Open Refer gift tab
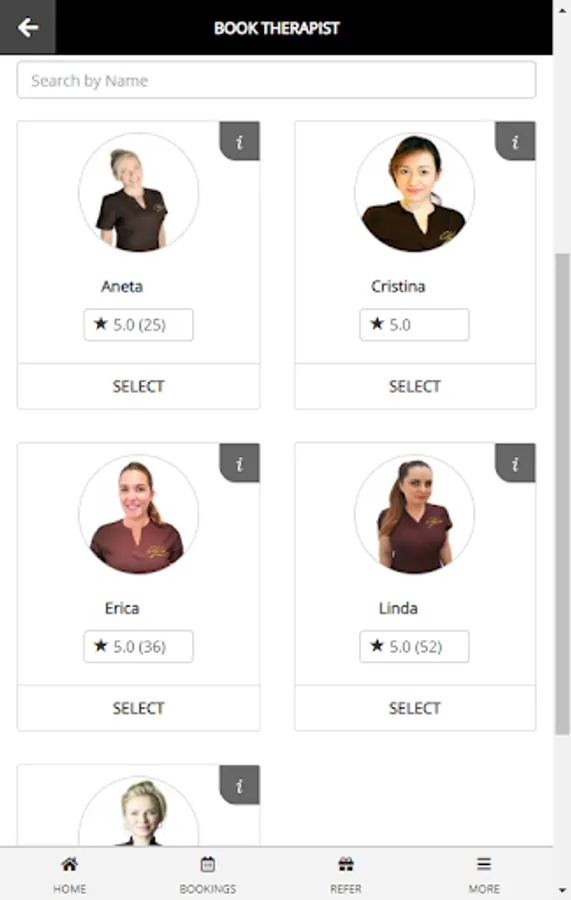The height and width of the screenshot is (900, 571). coord(345,874)
